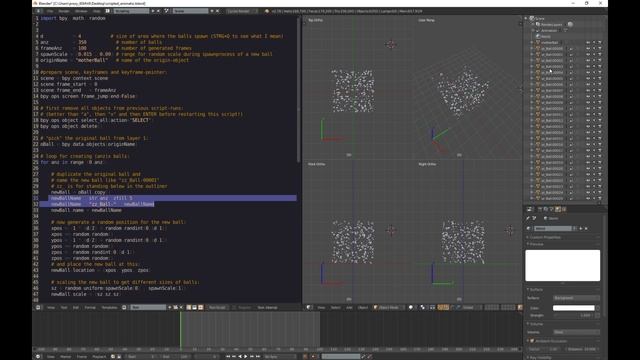The image size is (640, 360).
Task: Open the Cycles Render engine dropdown
Action: (242, 11)
